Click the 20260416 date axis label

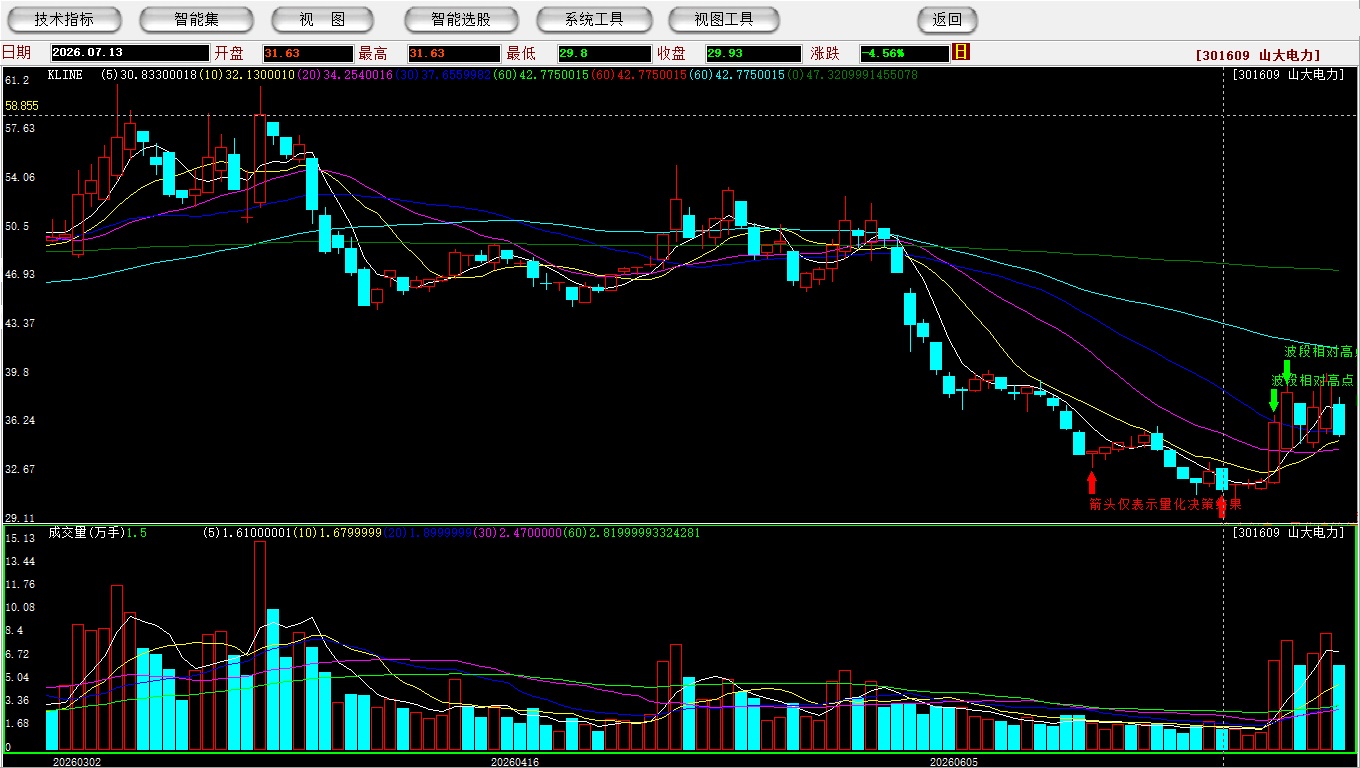click(515, 762)
